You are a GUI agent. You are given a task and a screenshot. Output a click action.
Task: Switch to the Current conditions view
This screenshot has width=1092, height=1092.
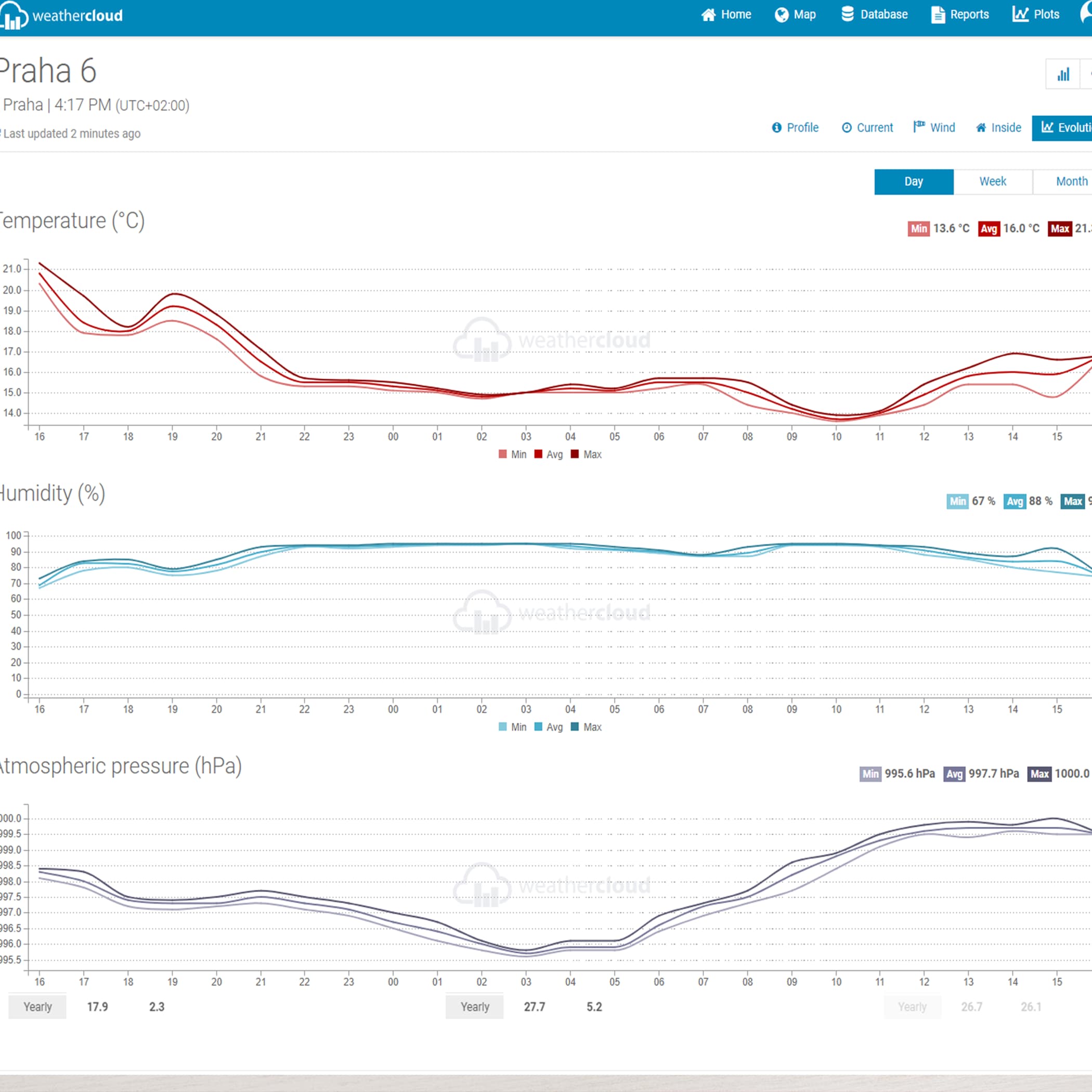point(867,128)
